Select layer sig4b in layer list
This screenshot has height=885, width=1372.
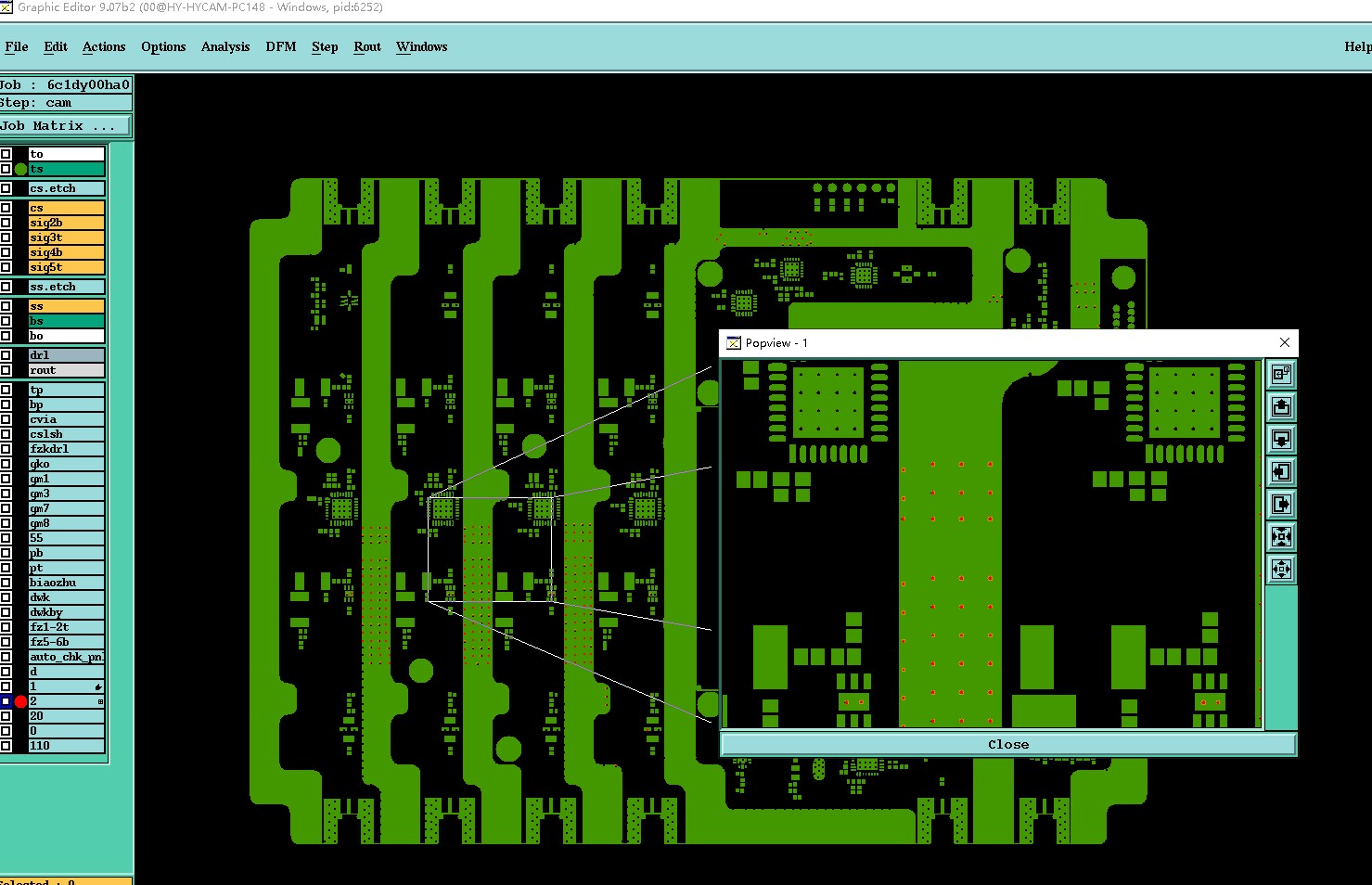click(x=66, y=252)
